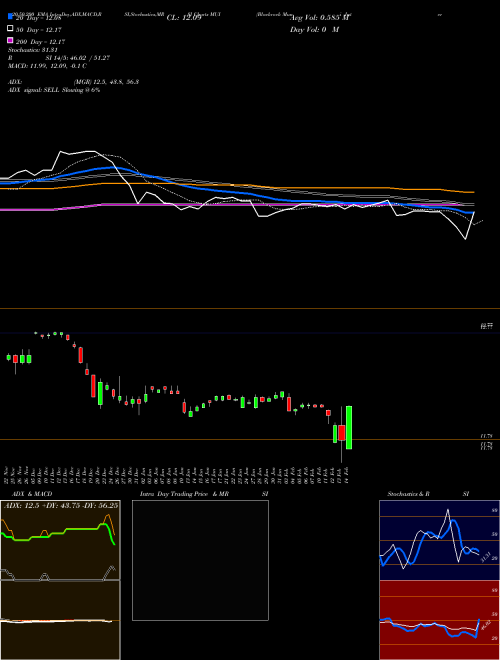The image size is (500, 660).
Task: Click the 11.78 price level label
Action: point(487,436)
